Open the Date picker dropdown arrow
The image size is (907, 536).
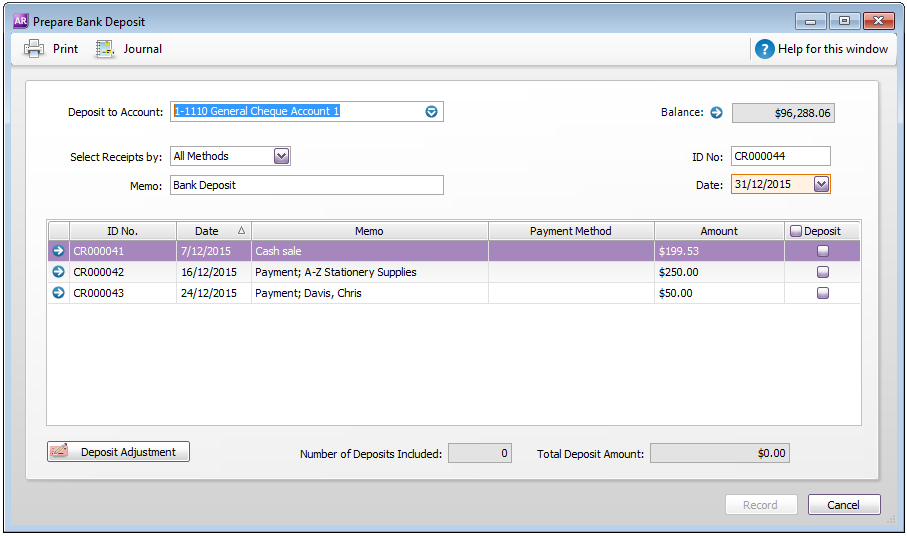click(821, 184)
